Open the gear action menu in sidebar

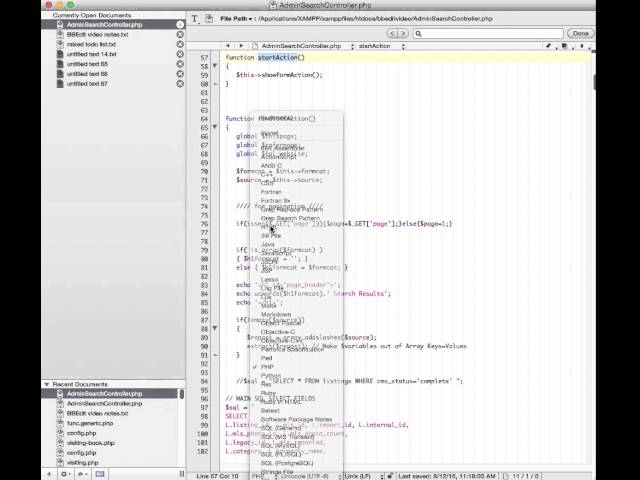click(x=65, y=474)
